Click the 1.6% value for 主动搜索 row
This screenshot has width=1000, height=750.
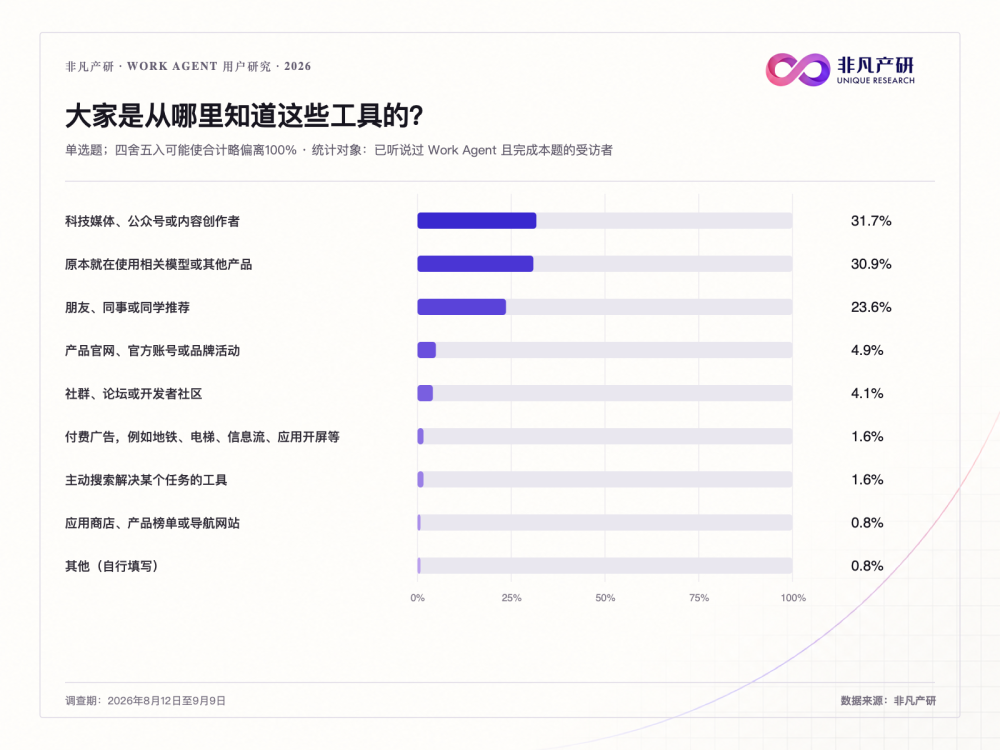867,480
